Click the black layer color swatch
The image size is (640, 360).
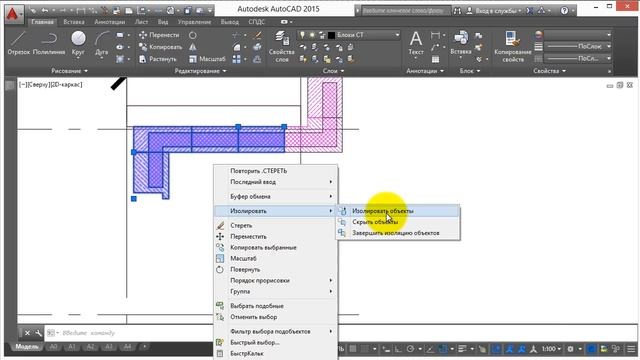pyautogui.click(x=331, y=36)
